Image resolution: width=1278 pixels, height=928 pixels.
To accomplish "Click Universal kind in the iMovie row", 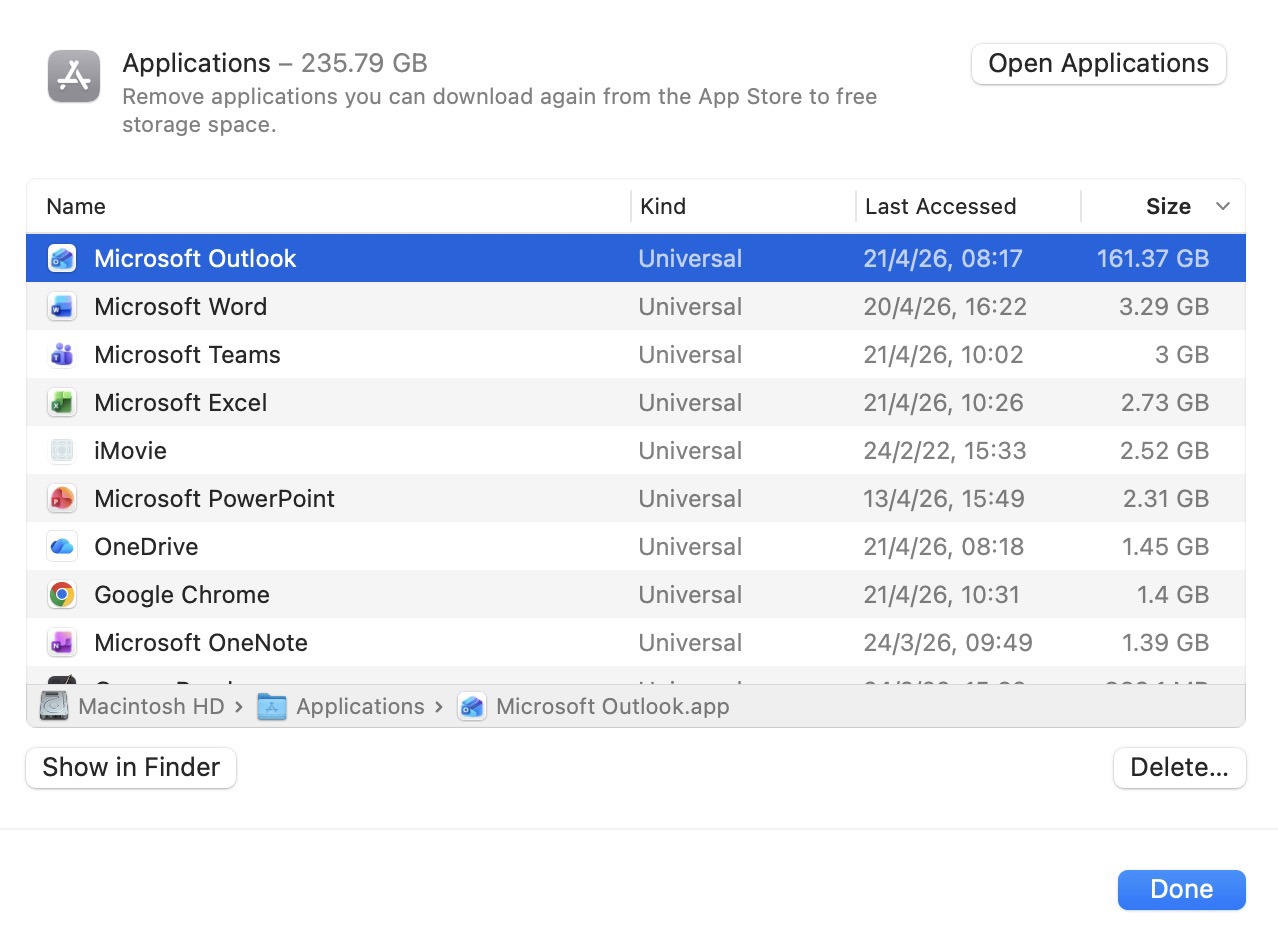I will click(690, 450).
